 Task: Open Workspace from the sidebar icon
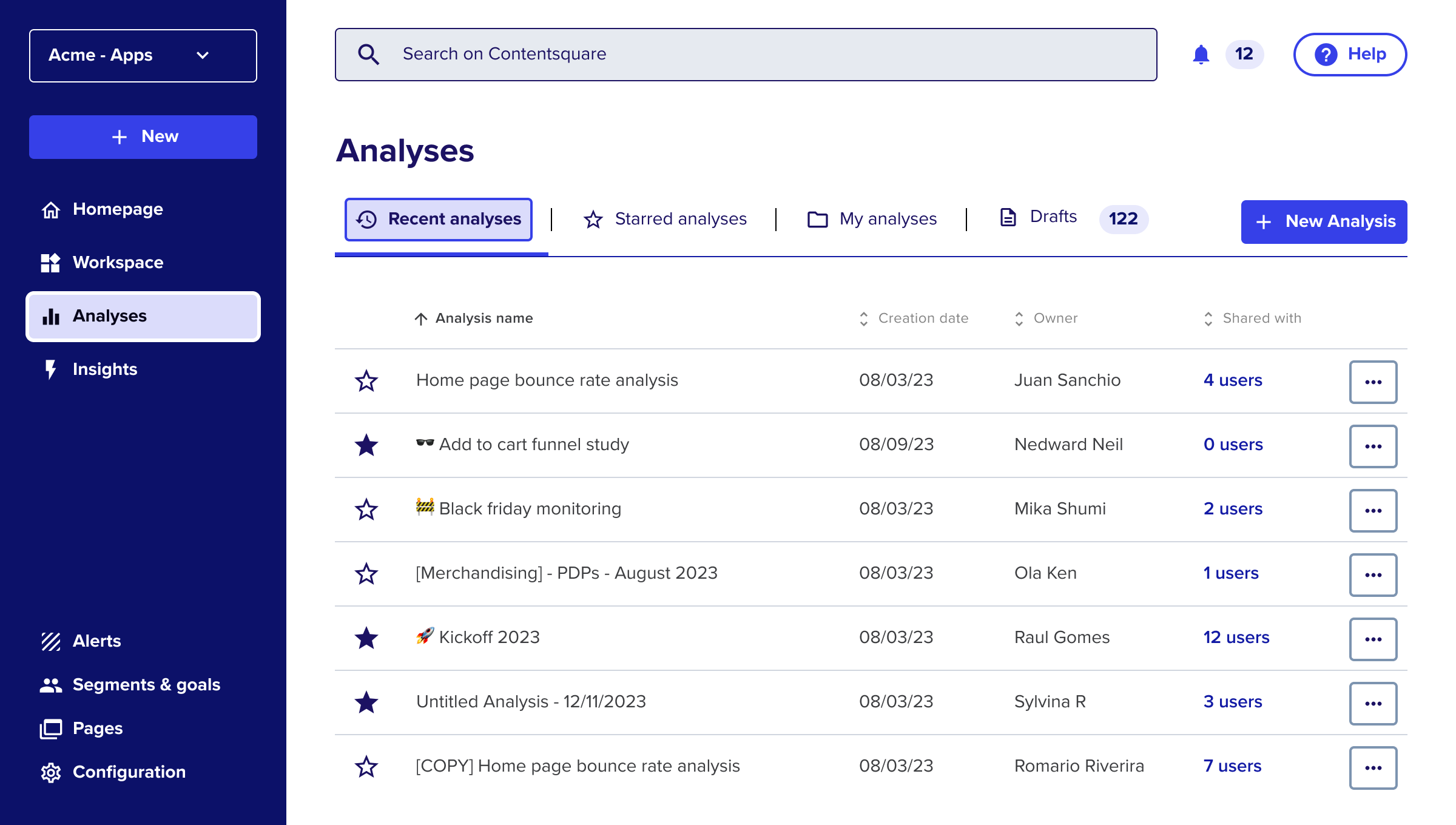[x=51, y=263]
